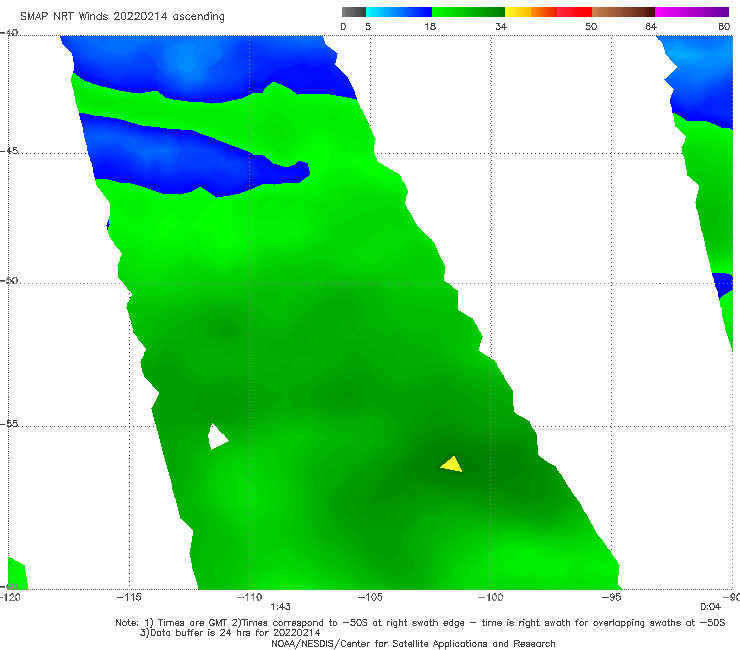
Task: Click the swath time label '0:04'
Action: tap(710, 607)
